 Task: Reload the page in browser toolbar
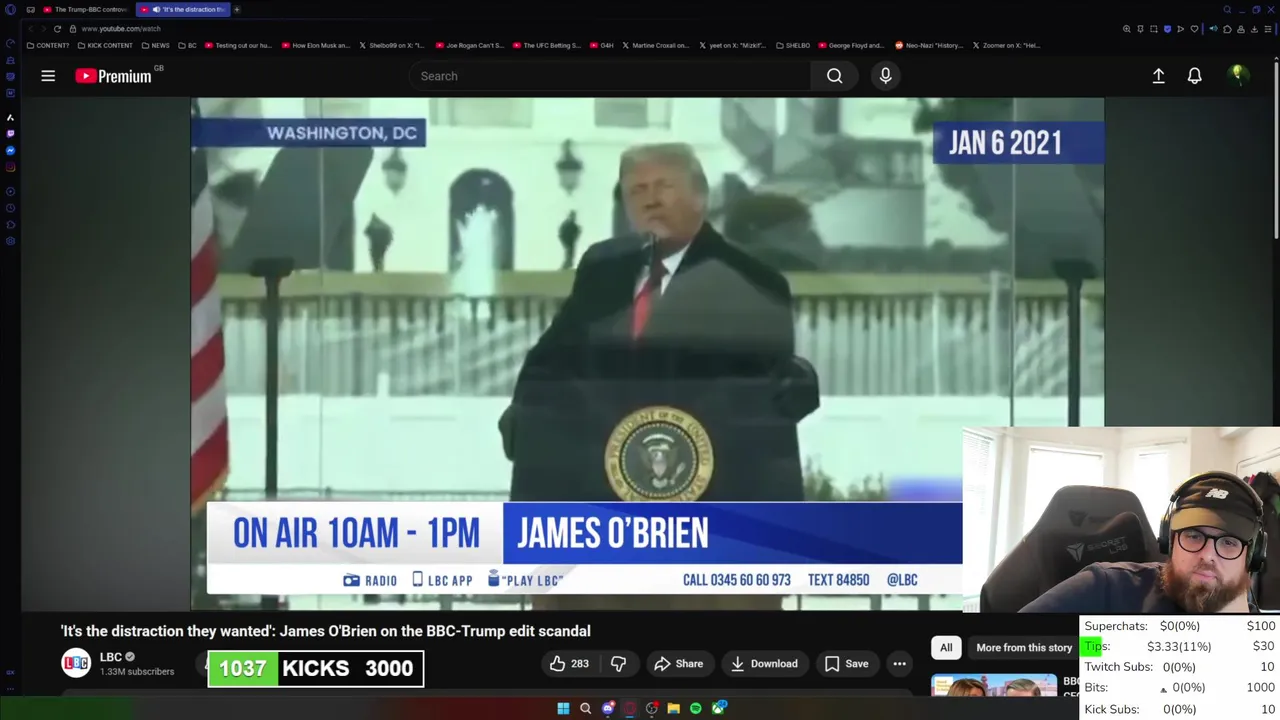57,28
